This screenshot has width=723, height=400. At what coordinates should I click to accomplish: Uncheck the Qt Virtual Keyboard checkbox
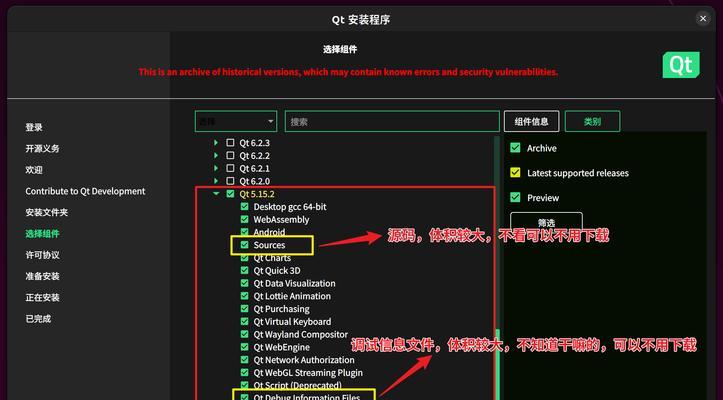[x=244, y=322]
